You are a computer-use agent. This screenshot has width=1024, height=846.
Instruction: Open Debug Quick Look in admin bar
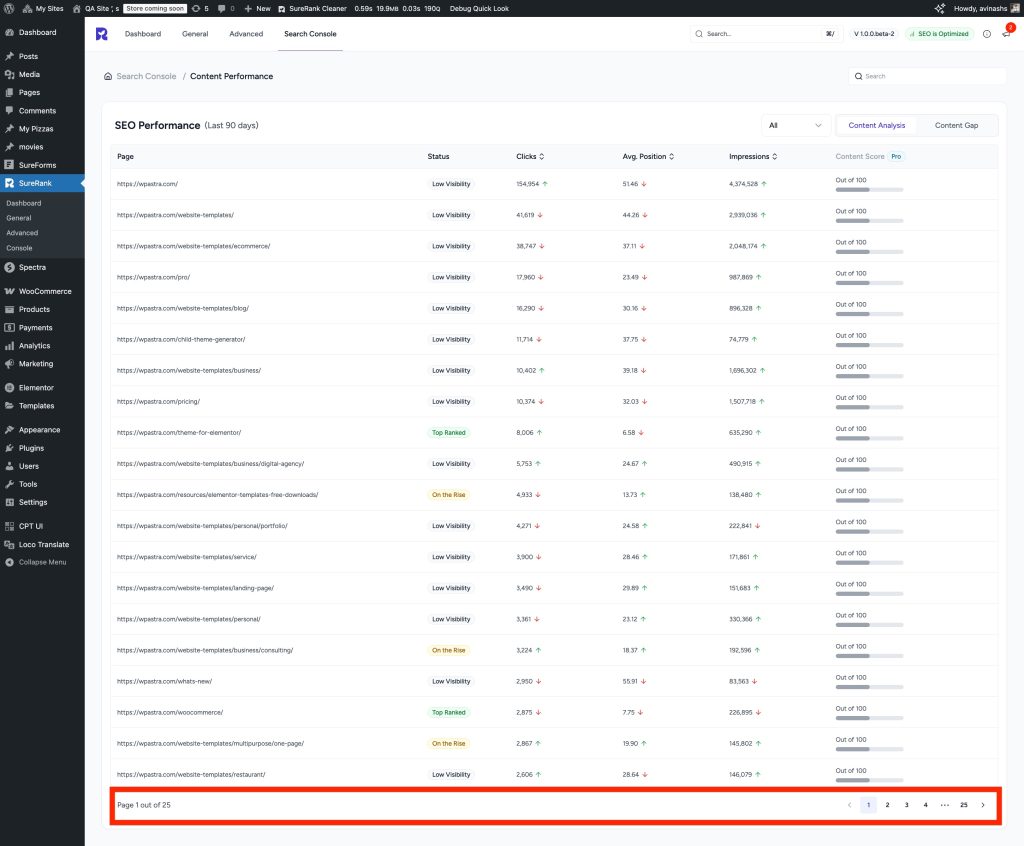tap(479, 8)
